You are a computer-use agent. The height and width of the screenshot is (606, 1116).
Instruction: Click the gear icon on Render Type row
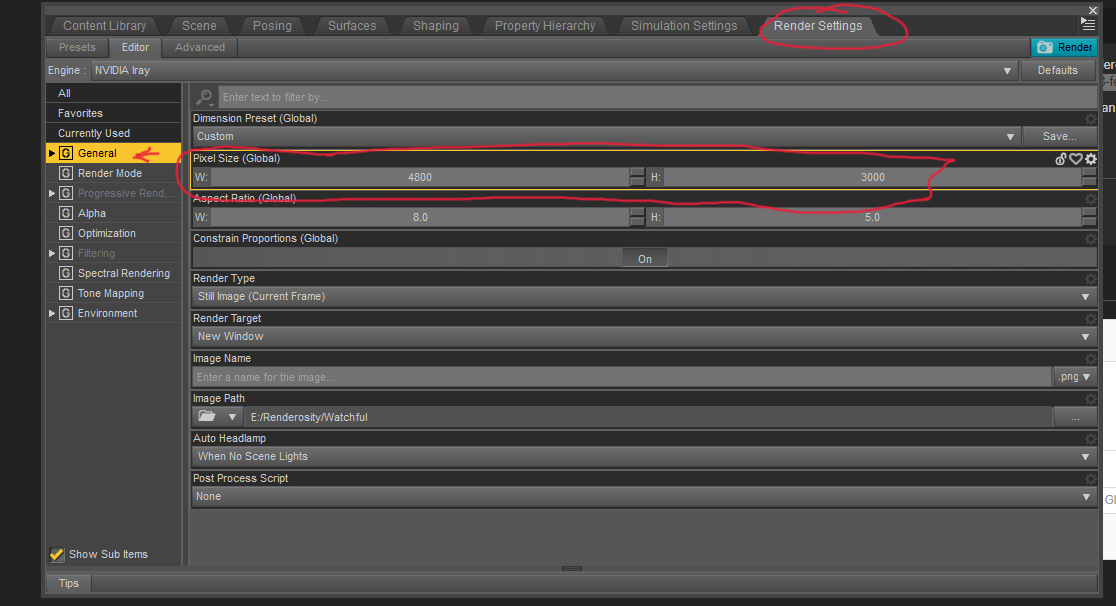click(1090, 278)
